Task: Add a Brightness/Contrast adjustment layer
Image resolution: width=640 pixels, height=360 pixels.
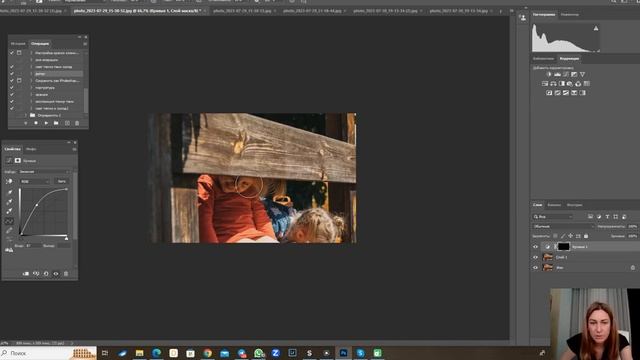Action: click(549, 74)
